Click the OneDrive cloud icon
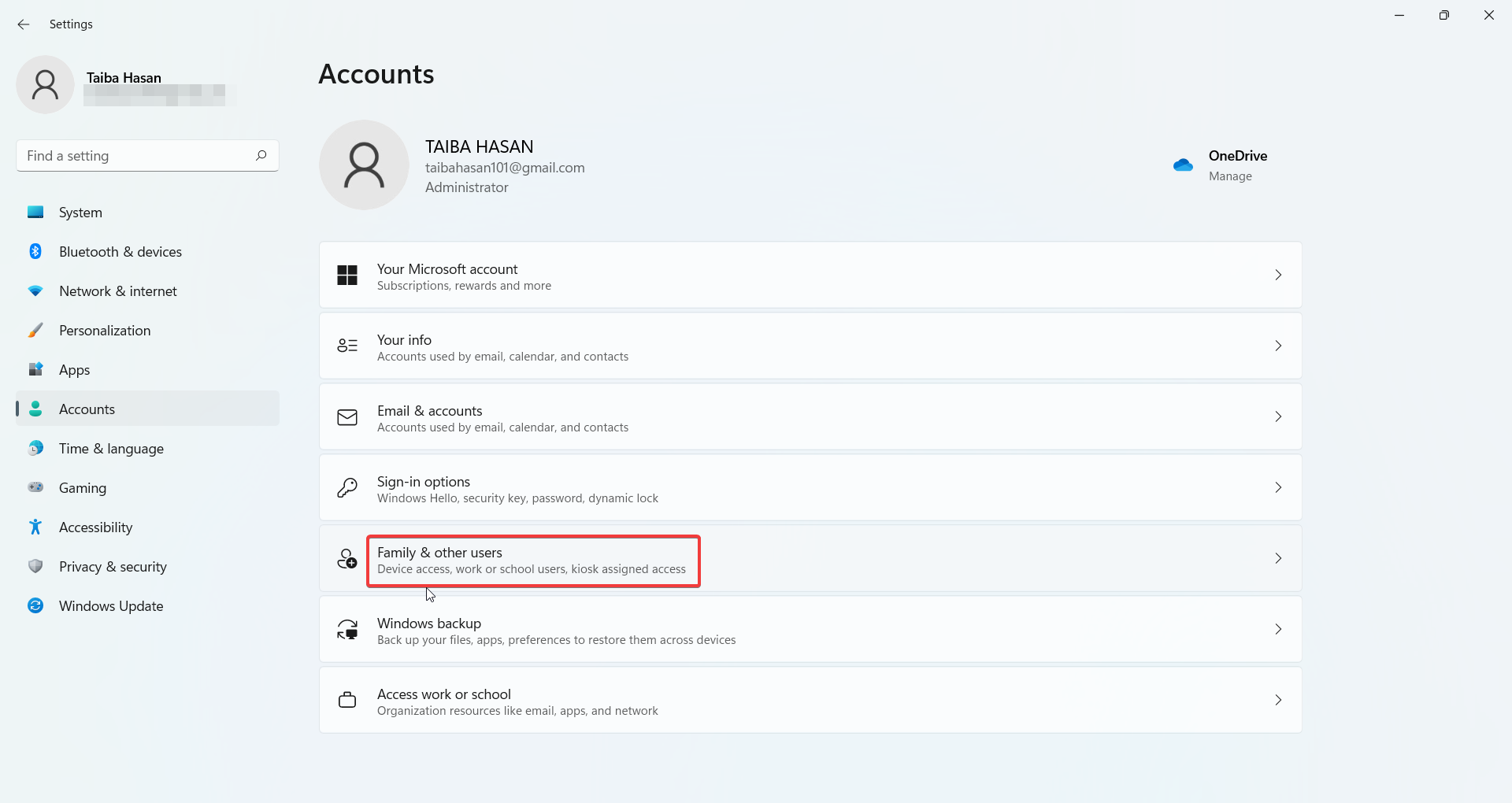 pyautogui.click(x=1183, y=165)
